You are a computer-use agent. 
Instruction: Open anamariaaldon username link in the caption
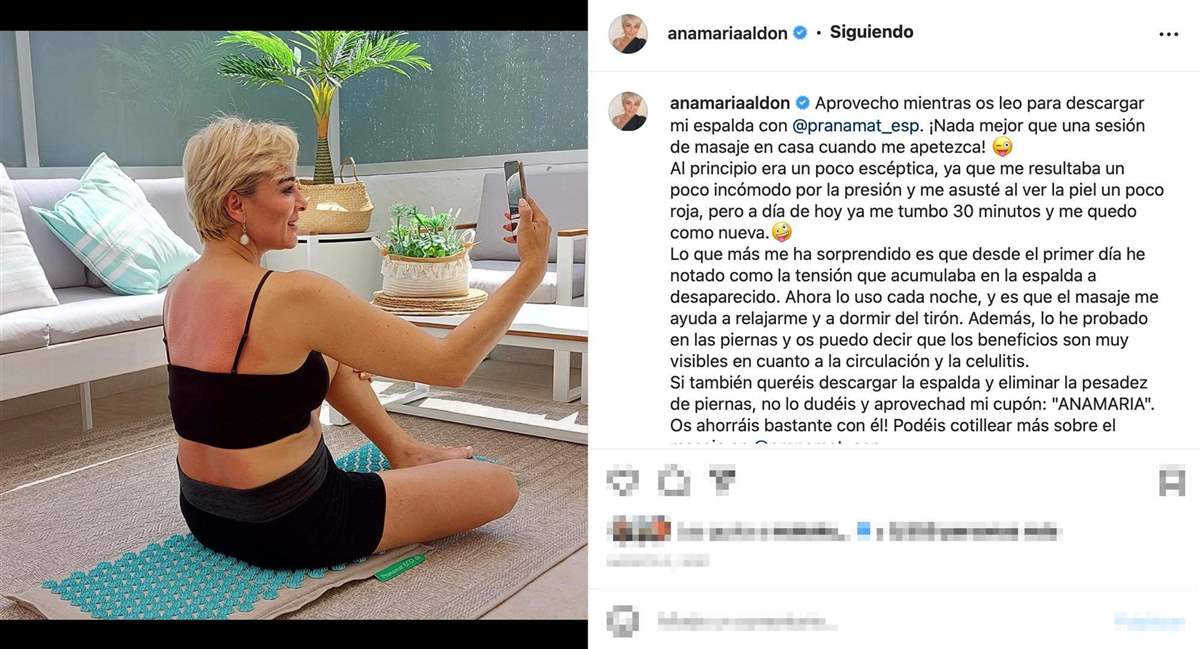[x=731, y=103]
